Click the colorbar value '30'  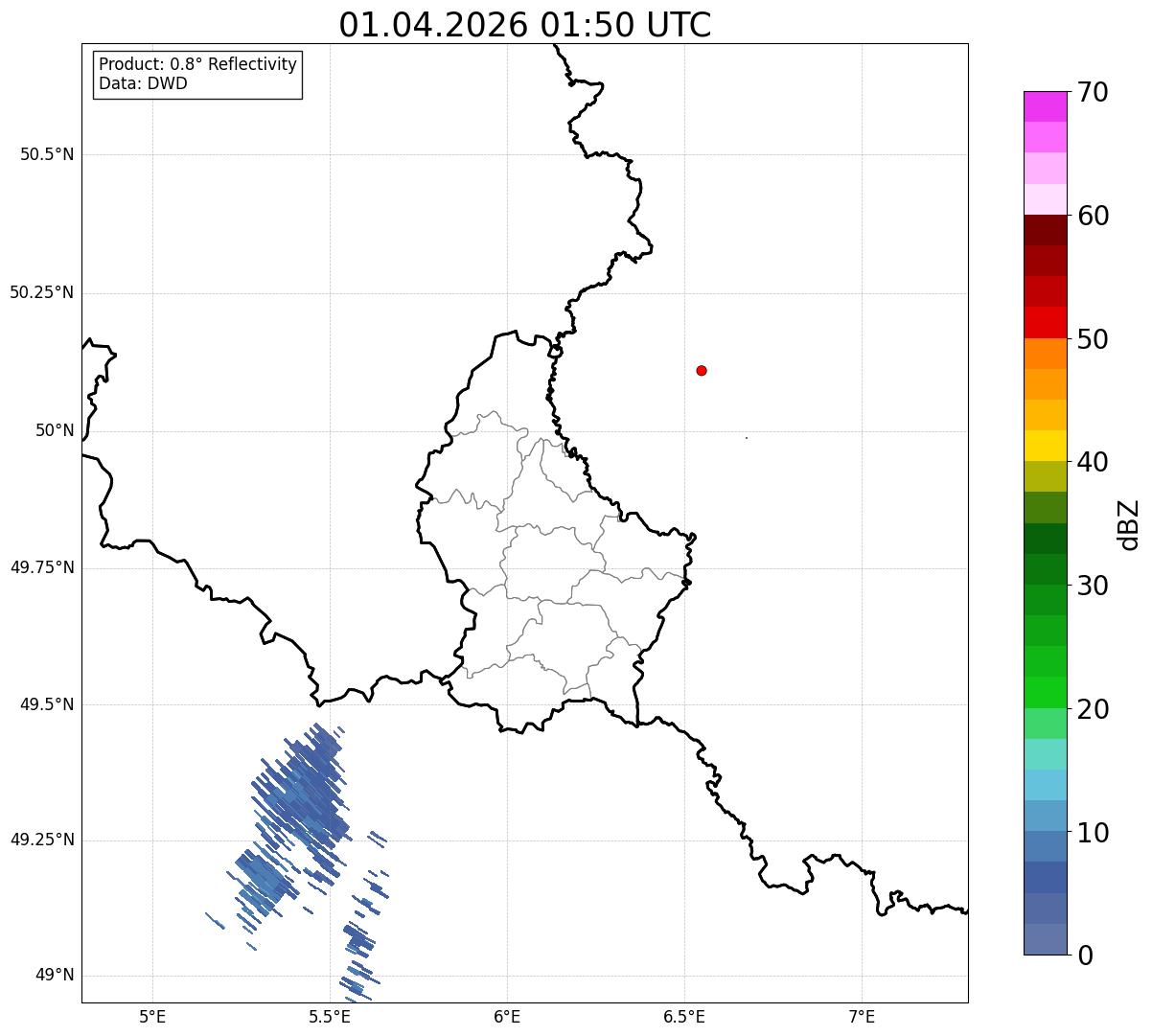pyautogui.click(x=1093, y=586)
